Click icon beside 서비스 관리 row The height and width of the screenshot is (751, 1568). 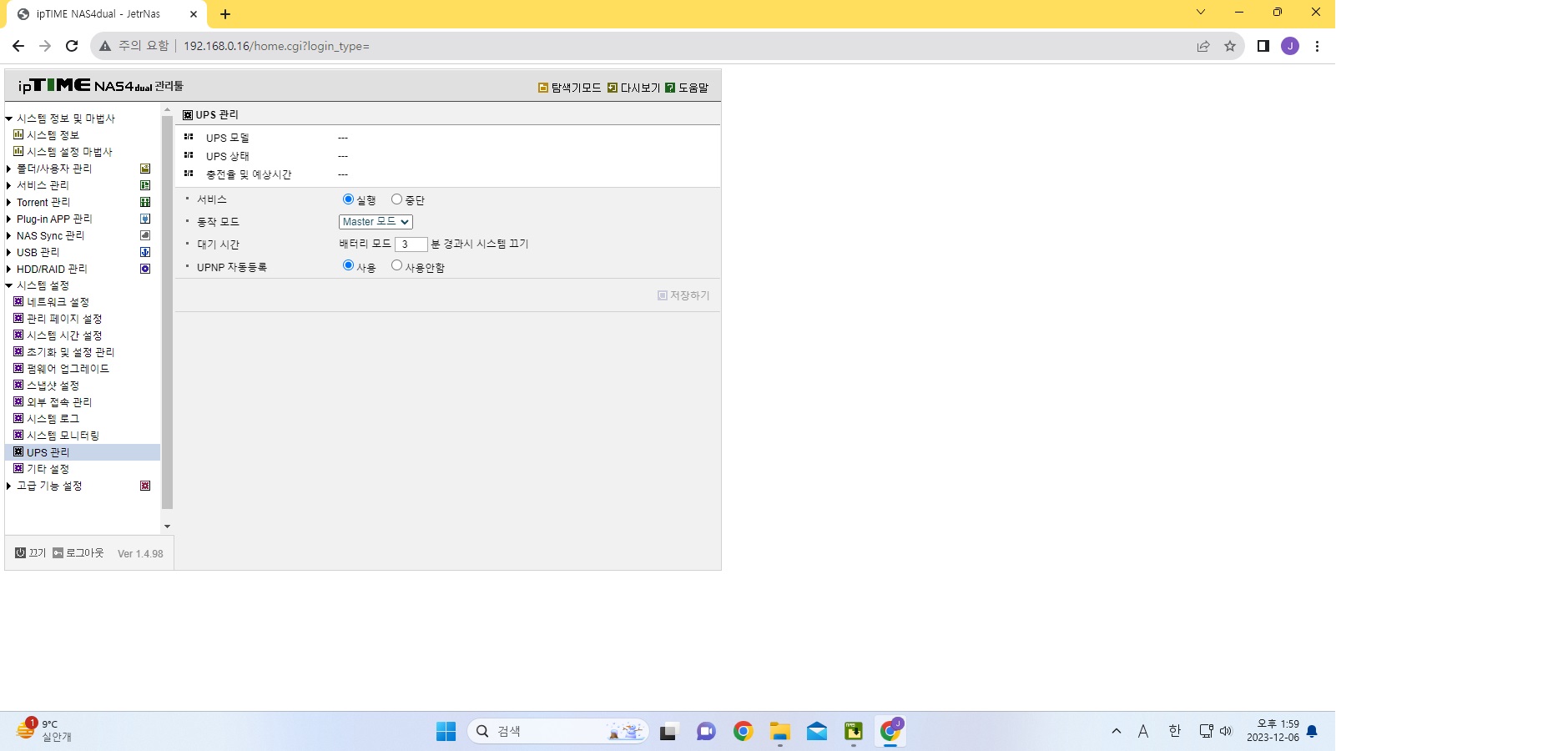point(145,185)
